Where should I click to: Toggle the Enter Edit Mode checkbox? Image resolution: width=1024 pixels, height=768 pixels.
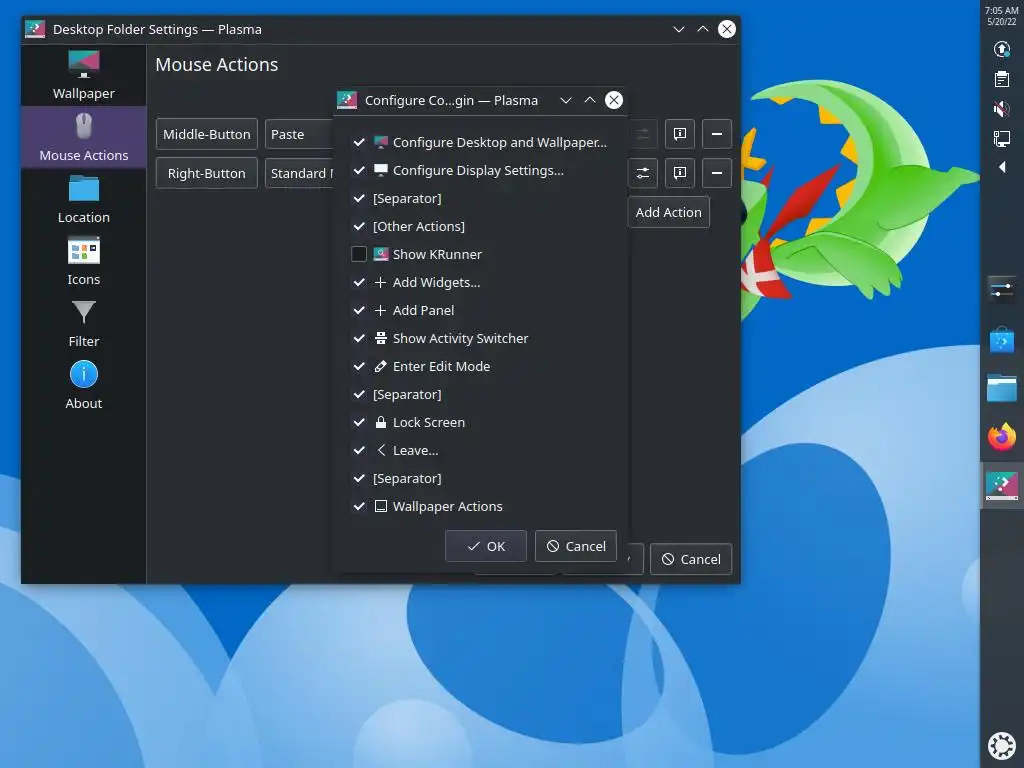[359, 366]
